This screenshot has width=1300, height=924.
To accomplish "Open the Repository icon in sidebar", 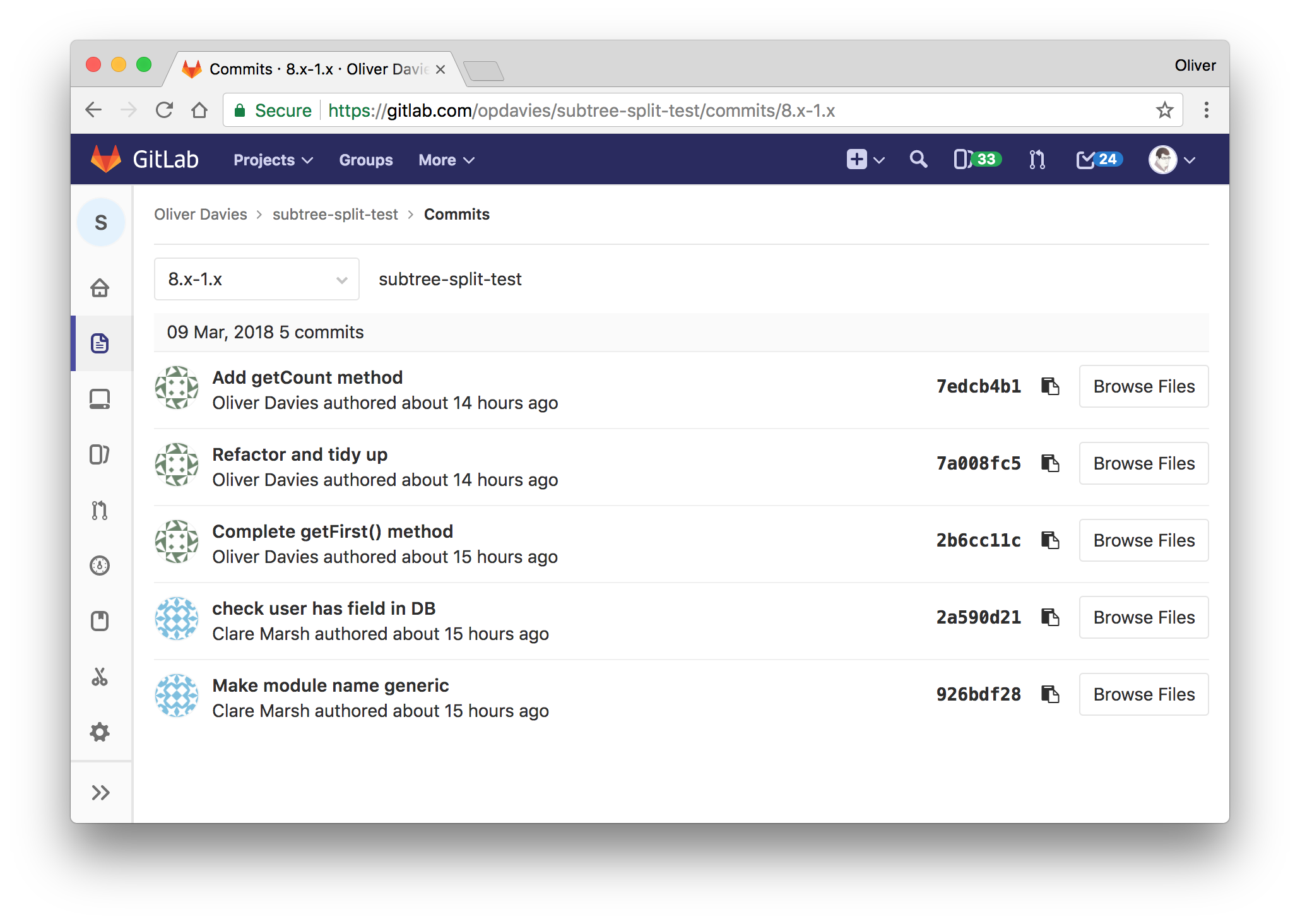I will (x=100, y=343).
